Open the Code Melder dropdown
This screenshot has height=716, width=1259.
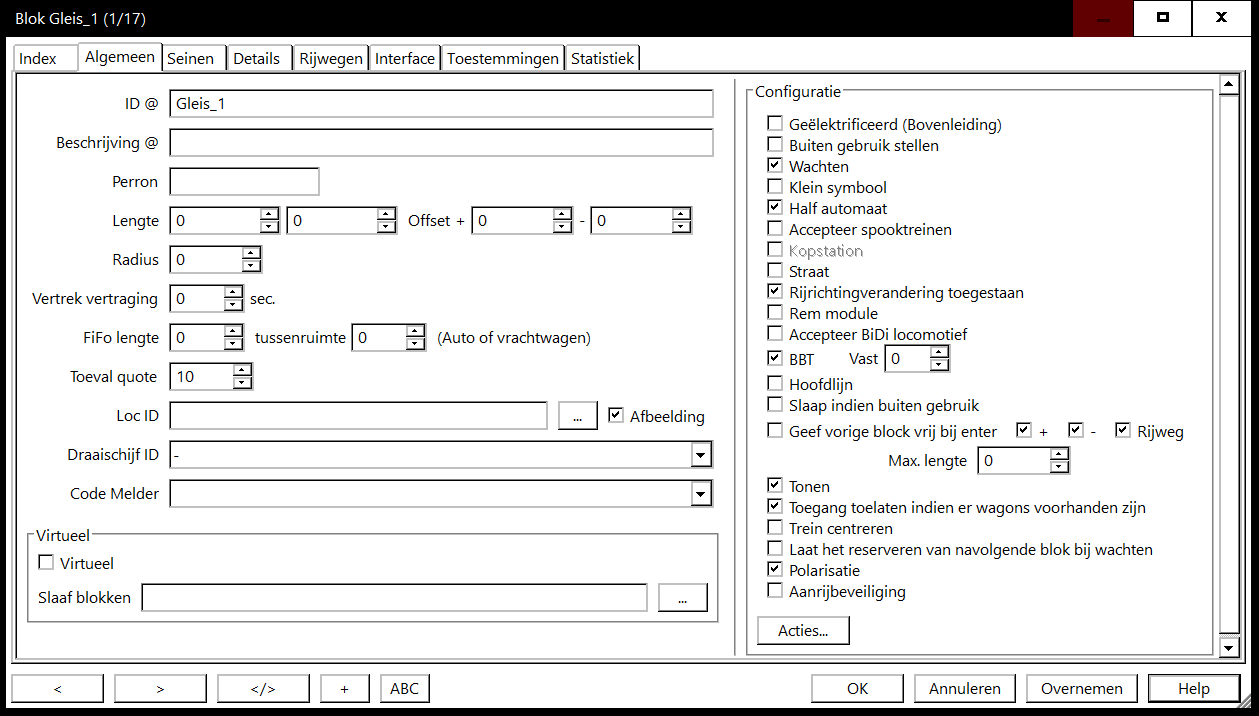pos(701,494)
